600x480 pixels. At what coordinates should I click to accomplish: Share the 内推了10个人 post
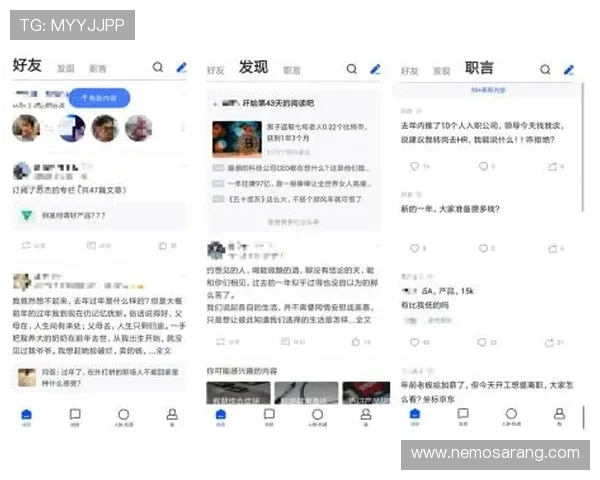tap(556, 167)
